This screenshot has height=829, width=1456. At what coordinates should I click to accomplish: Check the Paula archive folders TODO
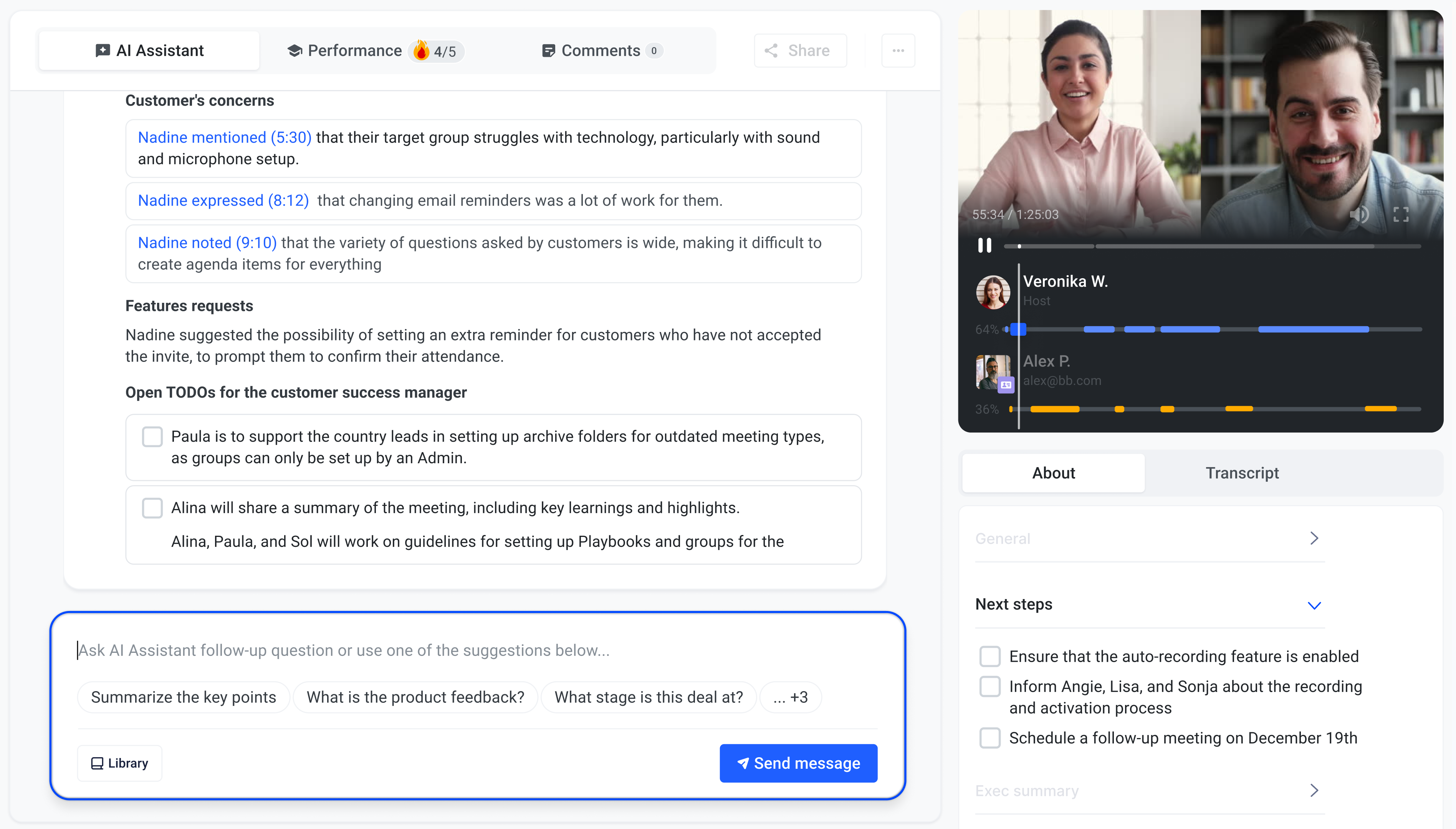click(152, 437)
